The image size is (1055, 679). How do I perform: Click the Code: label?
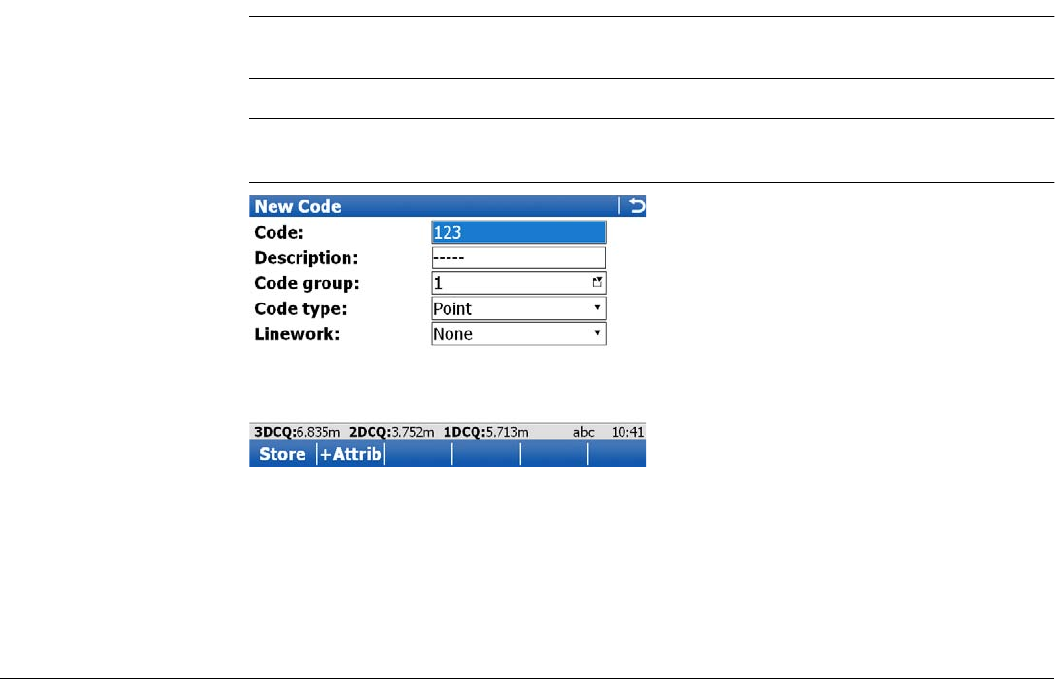[x=279, y=233]
